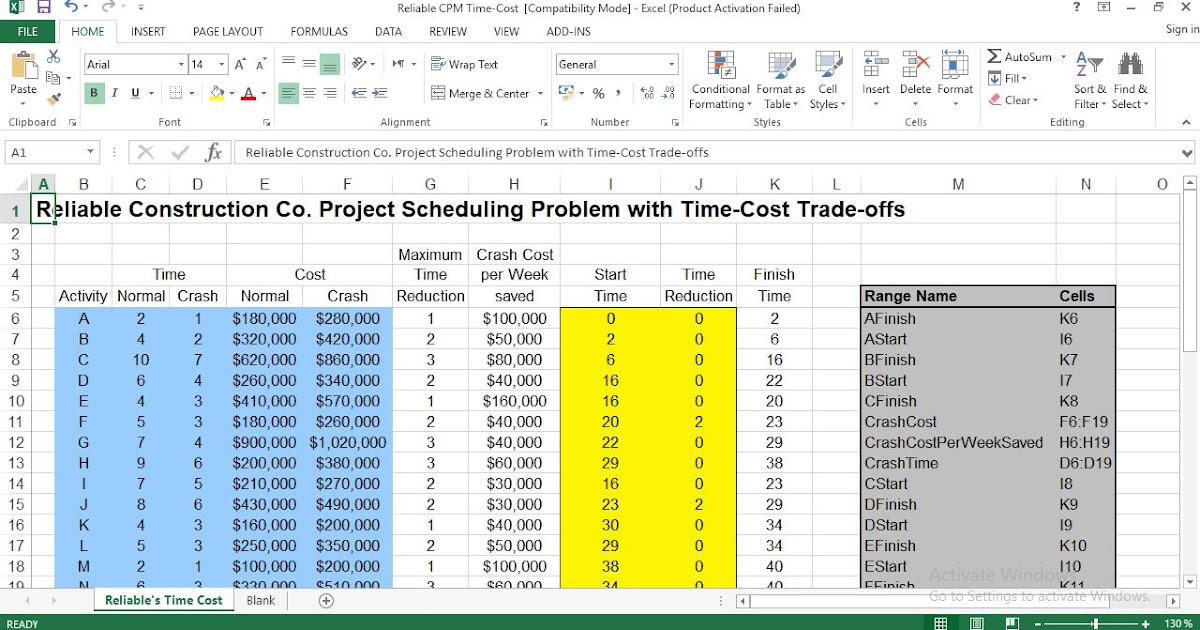Open the font size 14 dropdown

222,64
